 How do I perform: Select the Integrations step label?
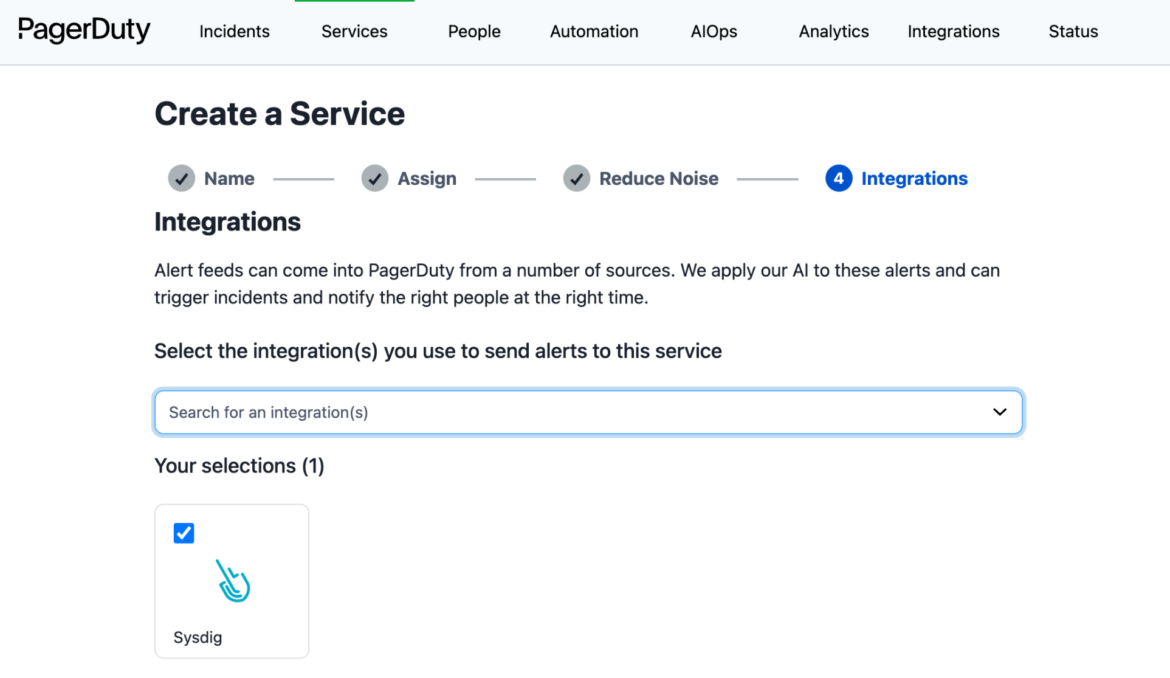[914, 178]
